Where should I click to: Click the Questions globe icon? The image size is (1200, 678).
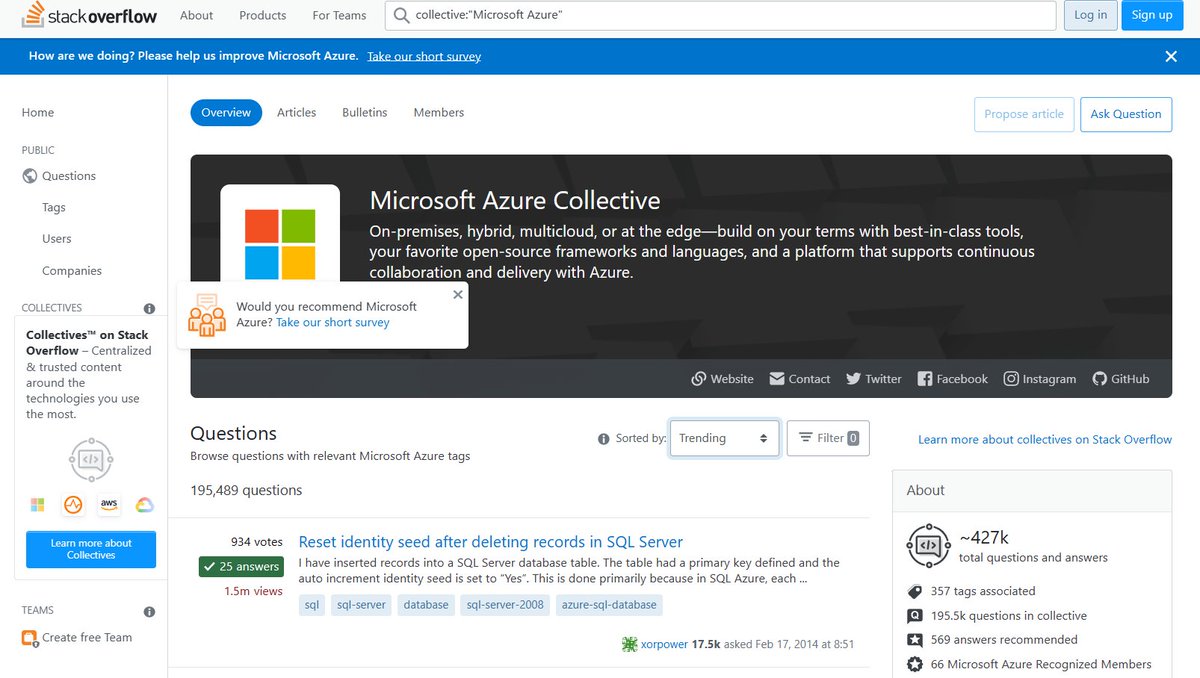(x=30, y=176)
